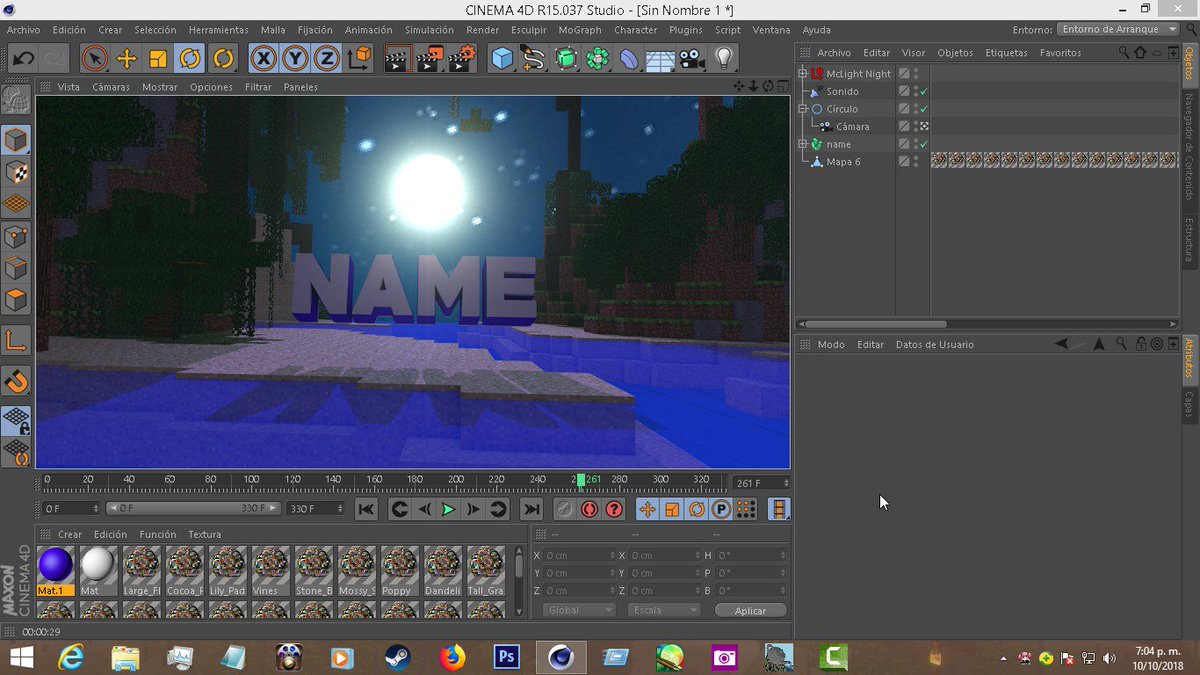Select the Spline pen icon
This screenshot has width=1200, height=675.
tap(533, 59)
